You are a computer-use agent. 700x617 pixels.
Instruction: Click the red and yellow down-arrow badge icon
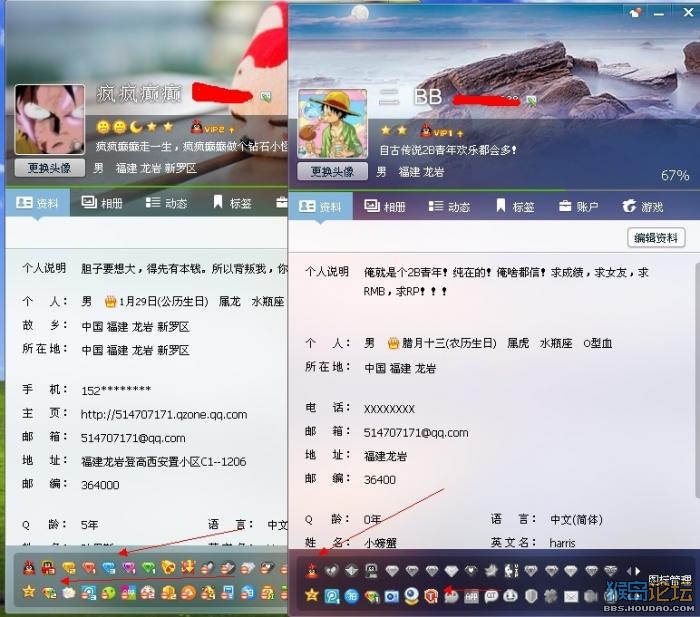188,567
